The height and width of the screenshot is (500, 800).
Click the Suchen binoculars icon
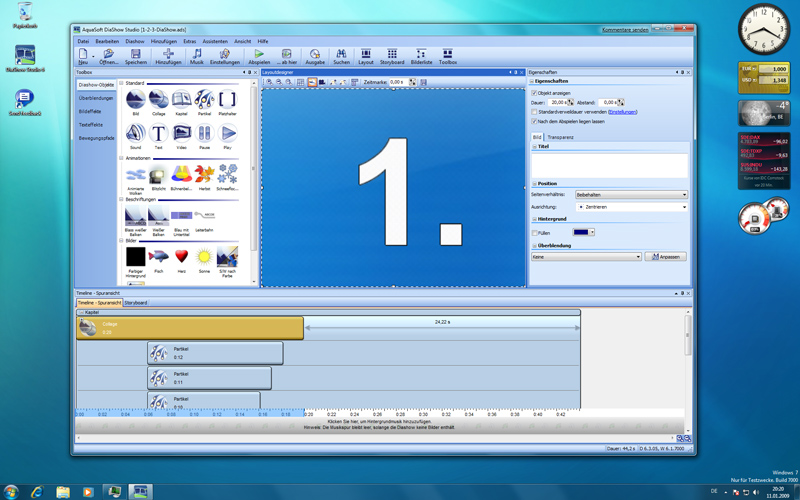[341, 54]
